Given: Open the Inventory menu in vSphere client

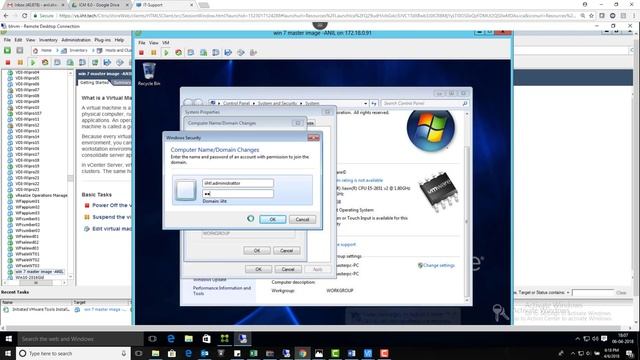Looking at the screenshot, I should (48, 40).
